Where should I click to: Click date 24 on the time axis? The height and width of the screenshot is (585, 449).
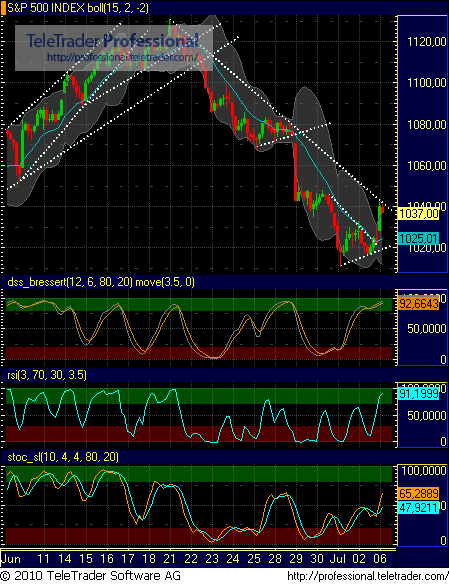[x=233, y=559]
